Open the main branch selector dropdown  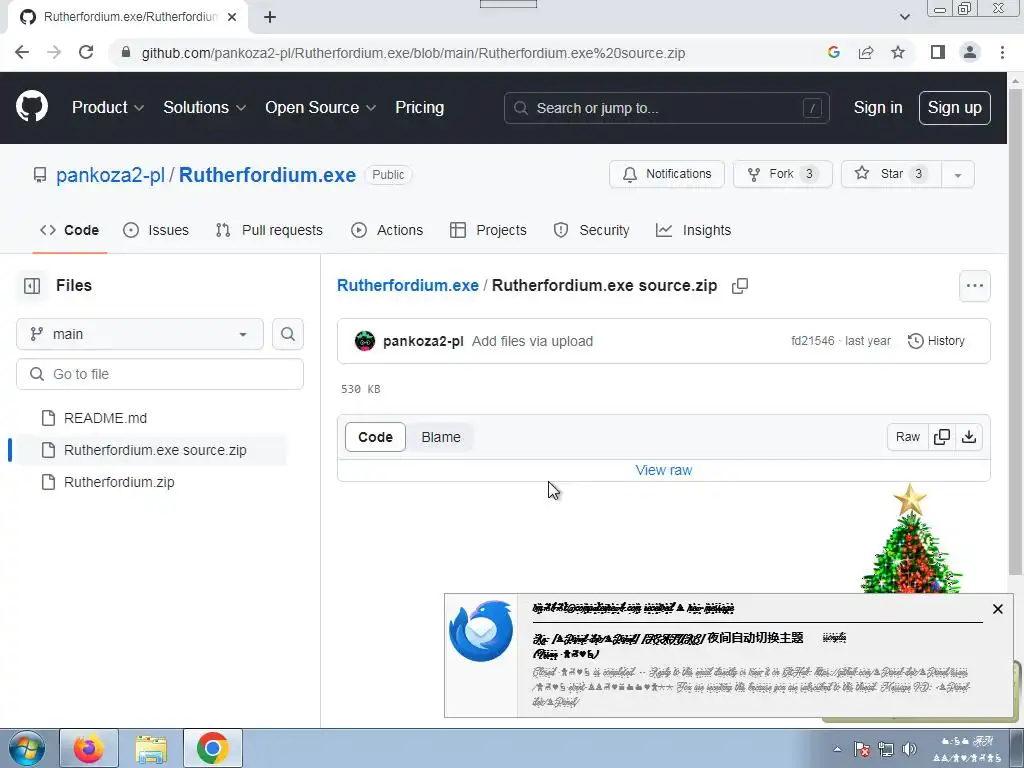tap(140, 334)
